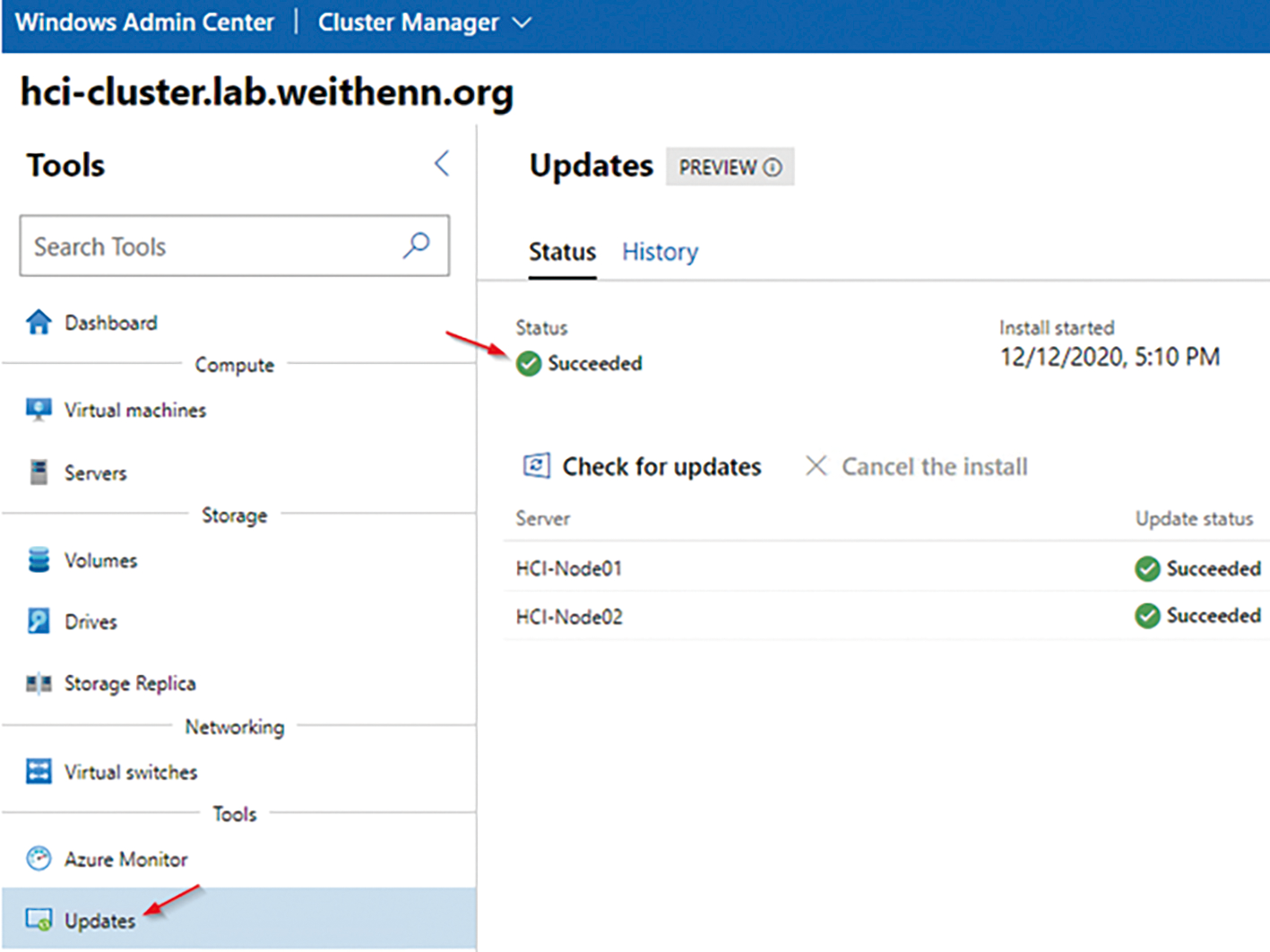This screenshot has width=1270, height=952.
Task: Click the overall Succeeded status text
Action: [x=595, y=363]
